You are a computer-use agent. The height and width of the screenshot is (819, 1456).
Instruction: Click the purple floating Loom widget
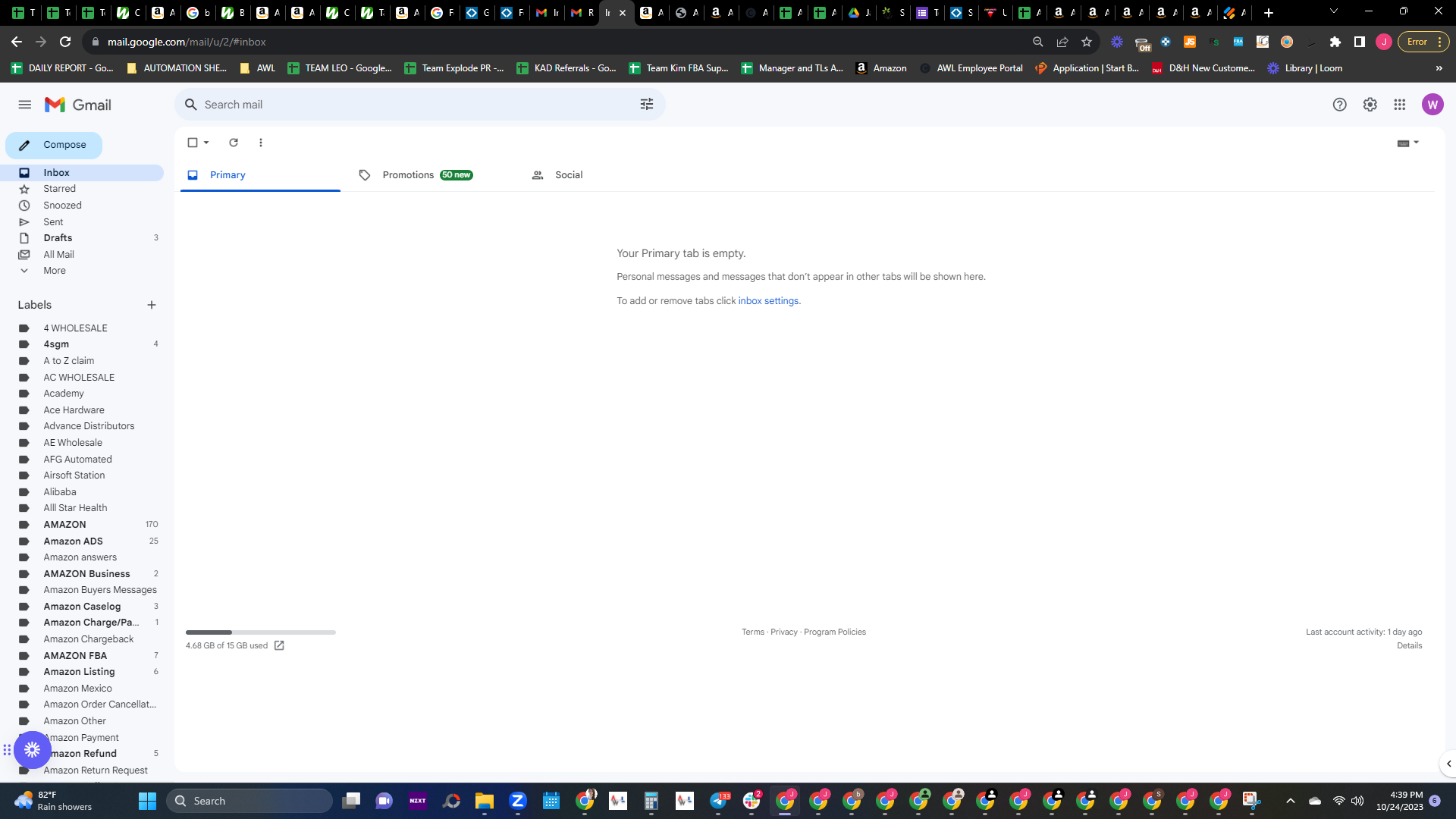(32, 750)
